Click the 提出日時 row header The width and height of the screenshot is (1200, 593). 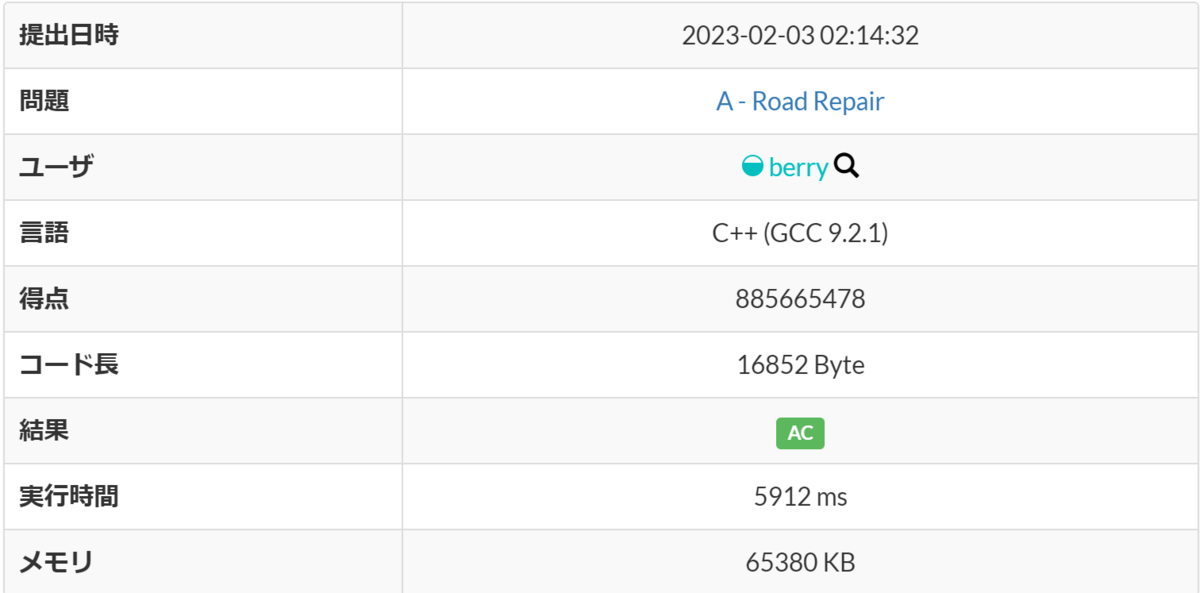pos(203,35)
